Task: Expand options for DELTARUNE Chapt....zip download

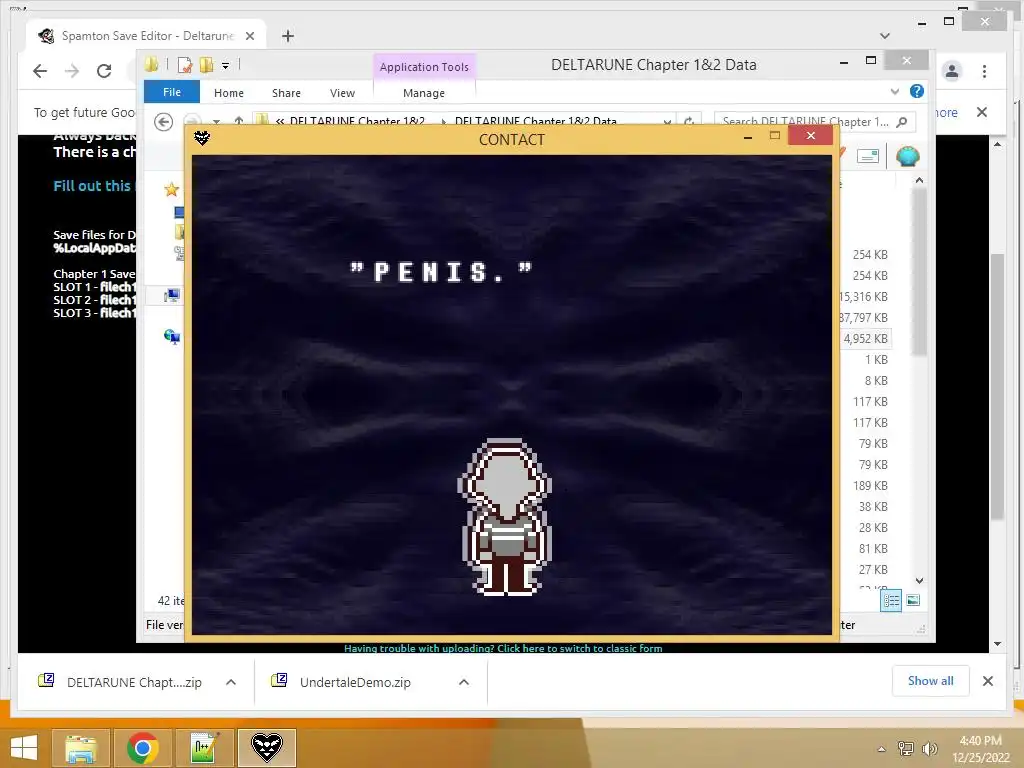Action: coord(231,682)
